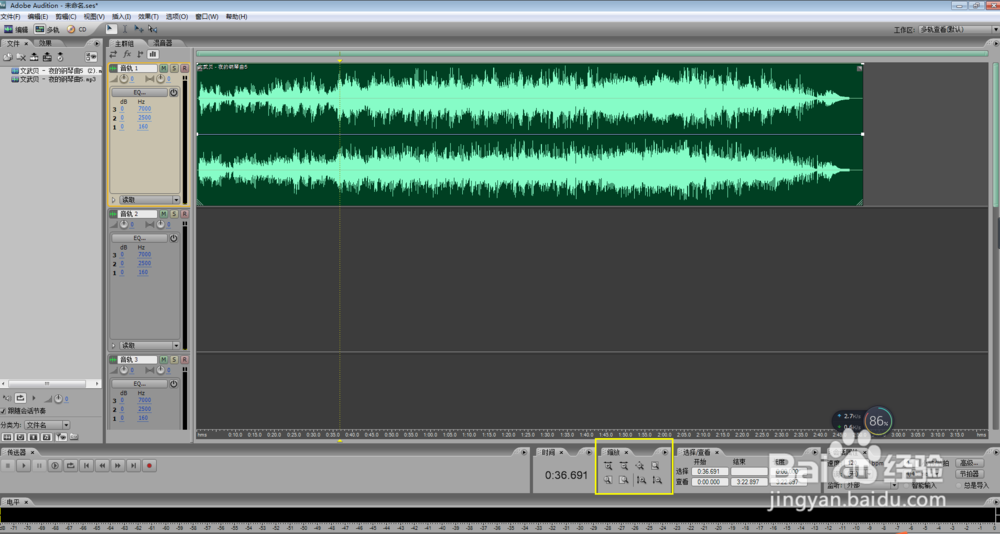Jump to end with transport button
The height and width of the screenshot is (534, 1000).
click(133, 466)
